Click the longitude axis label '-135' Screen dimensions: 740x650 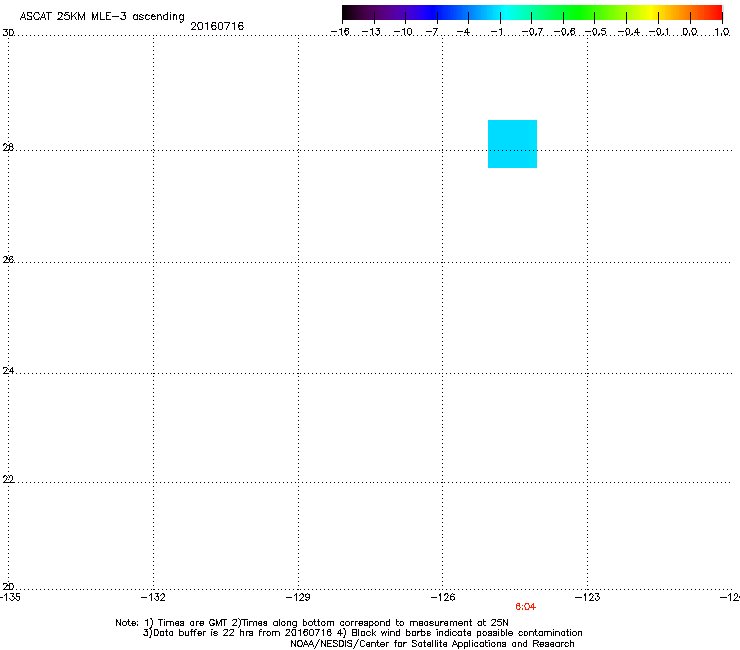coord(10,597)
